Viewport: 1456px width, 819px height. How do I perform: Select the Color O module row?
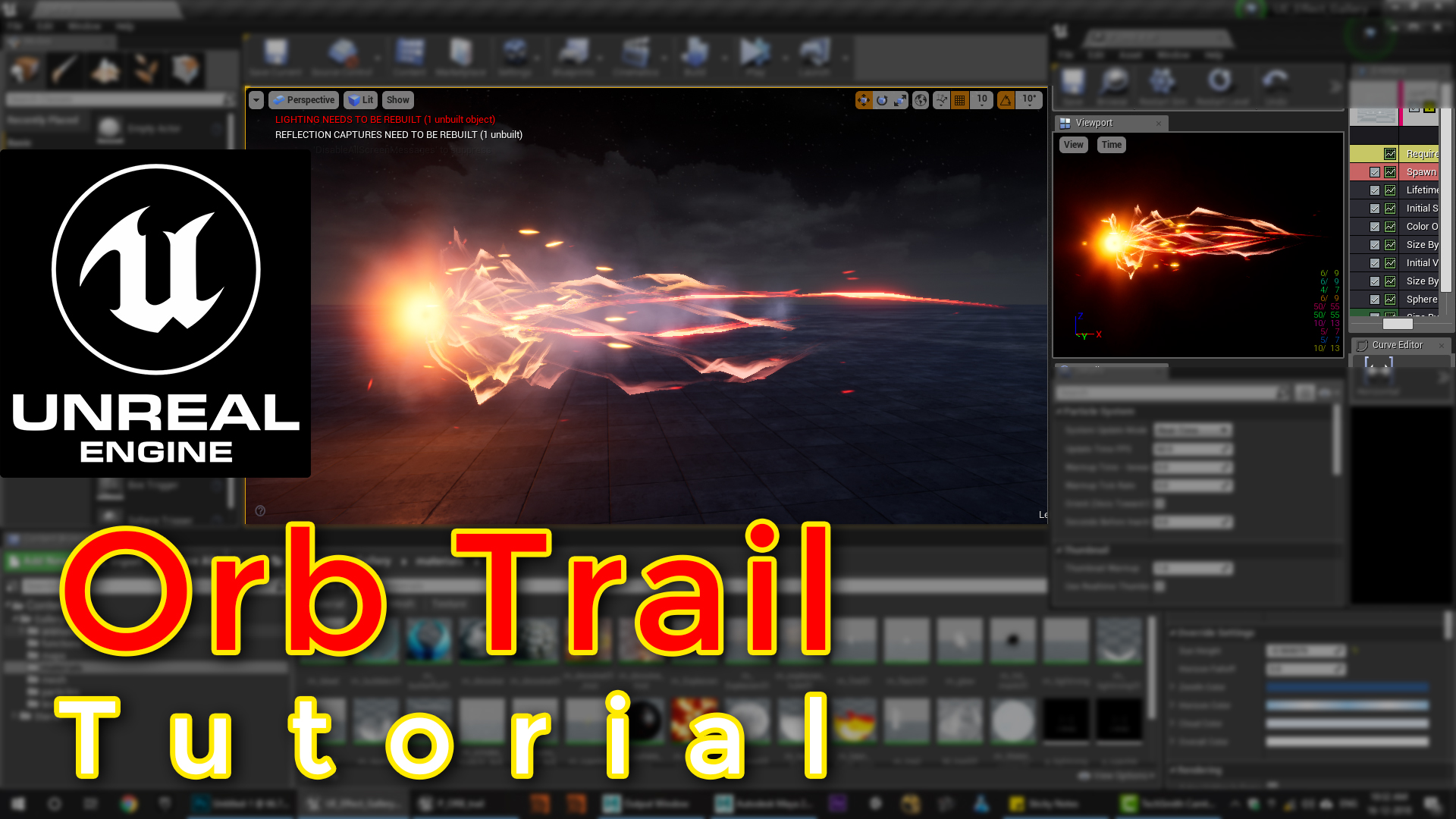(1395, 227)
